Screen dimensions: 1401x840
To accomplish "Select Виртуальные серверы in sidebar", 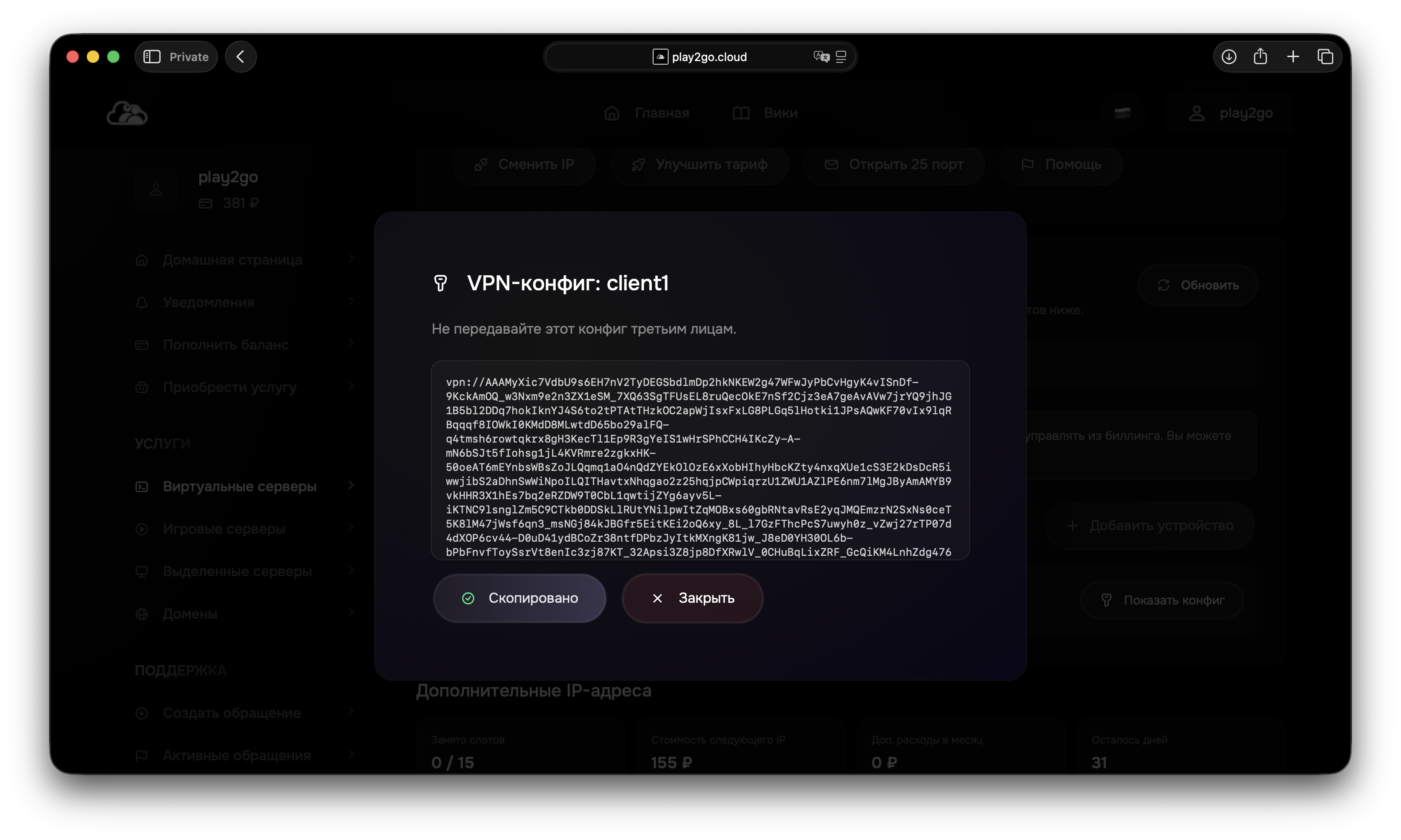I will [244, 486].
